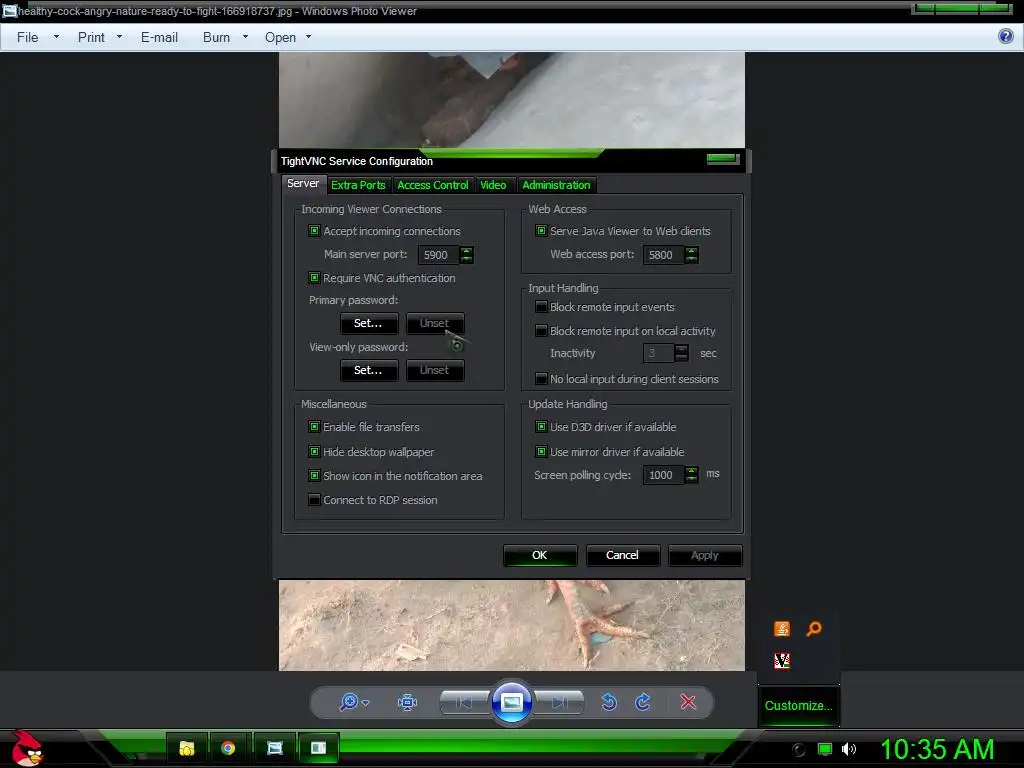Delete the photo with red X

688,702
